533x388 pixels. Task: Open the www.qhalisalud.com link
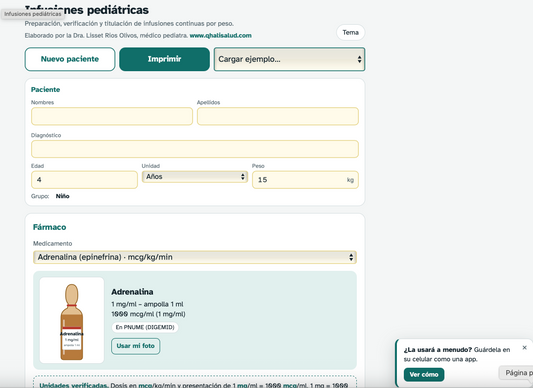(221, 35)
